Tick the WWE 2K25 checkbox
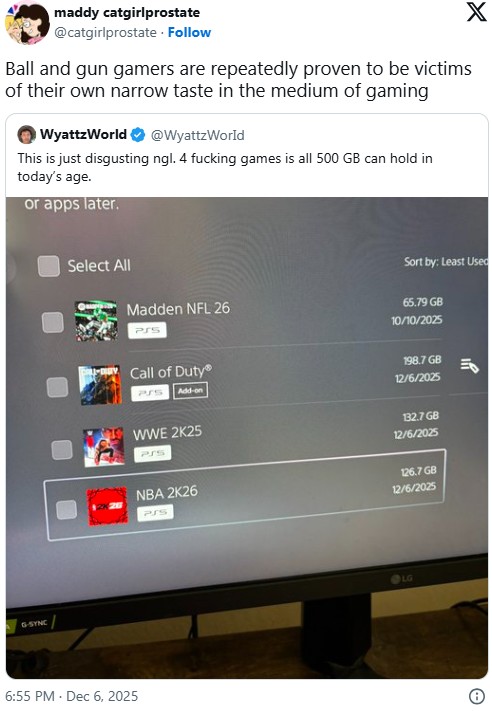Viewport: 492px width, 711px height. coord(62,450)
